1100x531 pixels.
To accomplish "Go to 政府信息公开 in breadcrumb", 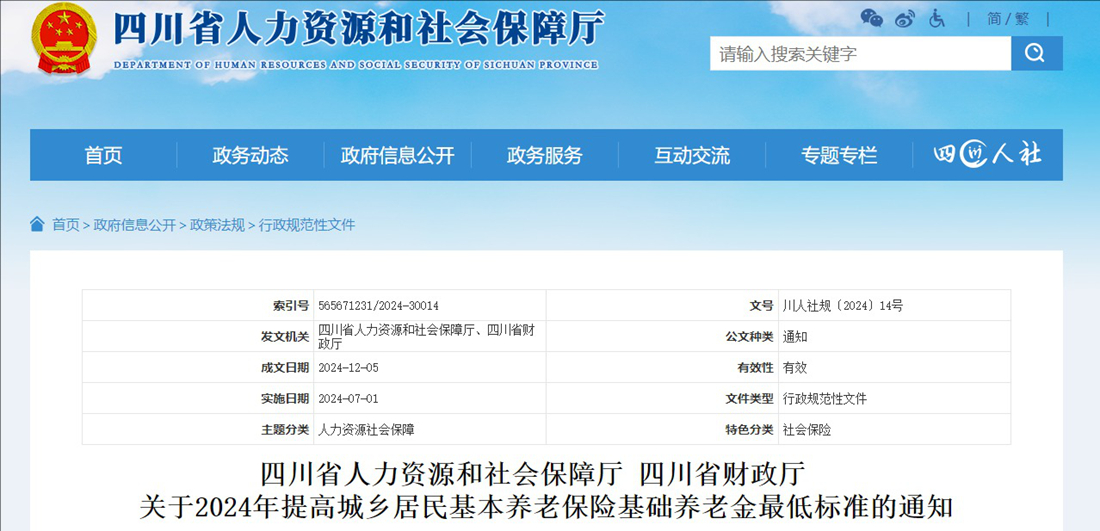I will 135,225.
